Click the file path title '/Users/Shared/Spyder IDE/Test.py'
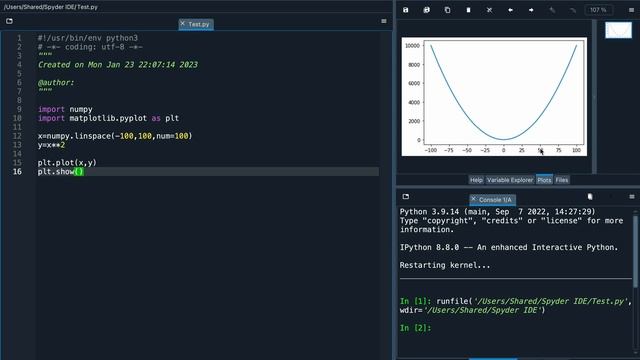Image resolution: width=640 pixels, height=360 pixels. 51,7
